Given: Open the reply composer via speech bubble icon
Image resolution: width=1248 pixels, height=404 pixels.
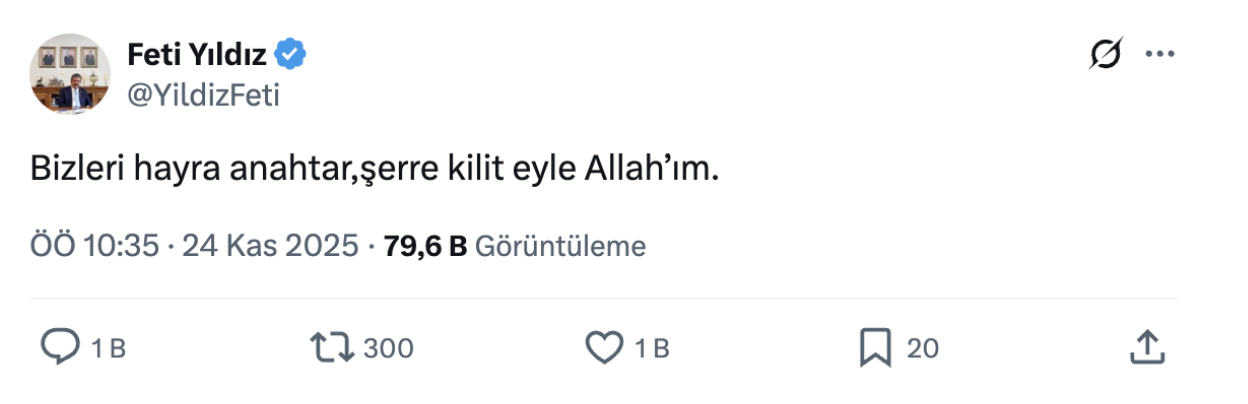Looking at the screenshot, I should tap(60, 347).
